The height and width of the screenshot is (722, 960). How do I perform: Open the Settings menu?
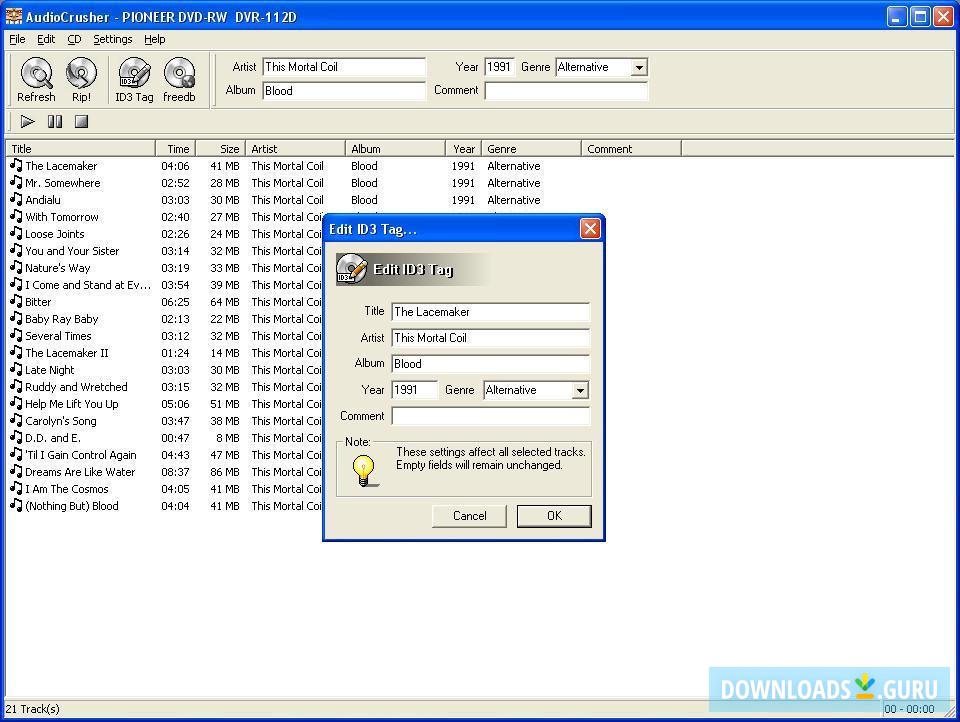tap(112, 39)
